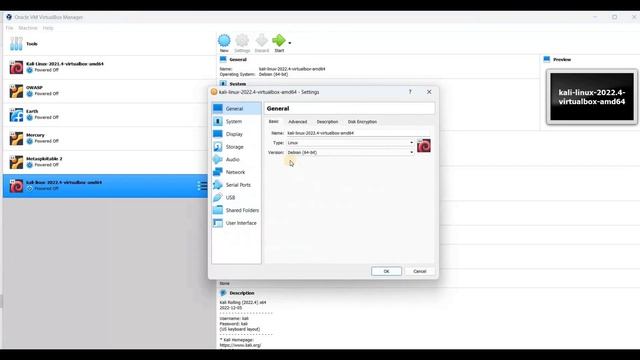Open the Tools item in machine list
The image size is (640, 360).
click(109, 44)
